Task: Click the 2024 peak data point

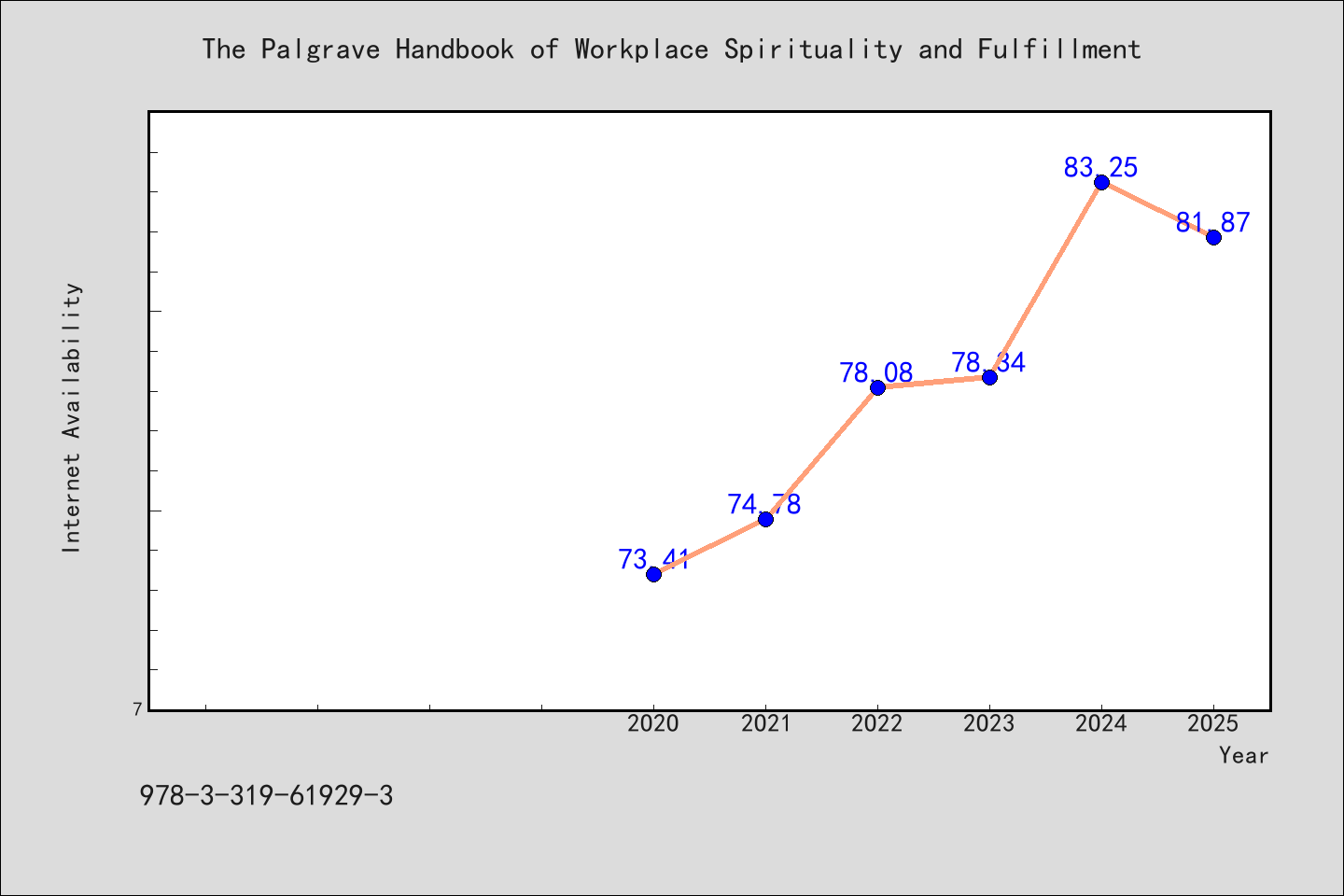Action: click(x=1101, y=182)
